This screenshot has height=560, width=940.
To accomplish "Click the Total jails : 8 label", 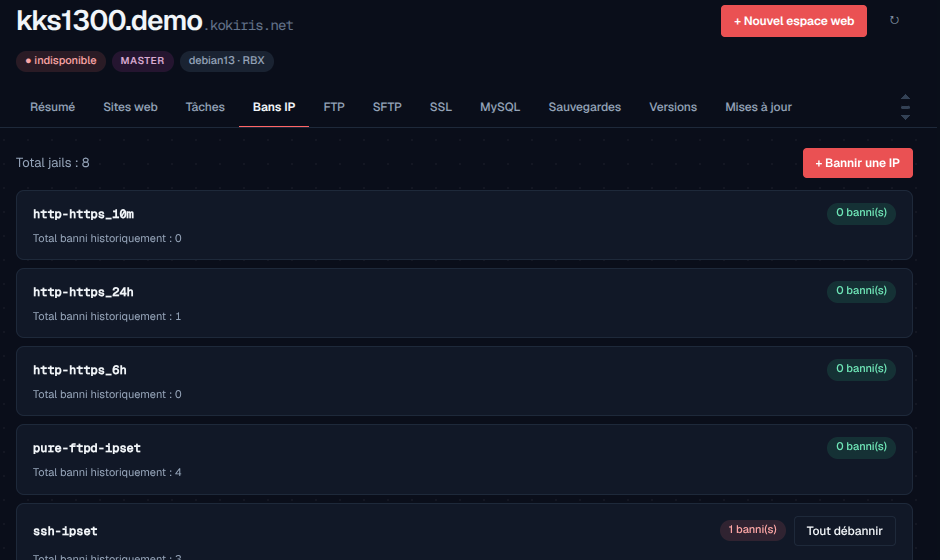I will (x=53, y=163).
